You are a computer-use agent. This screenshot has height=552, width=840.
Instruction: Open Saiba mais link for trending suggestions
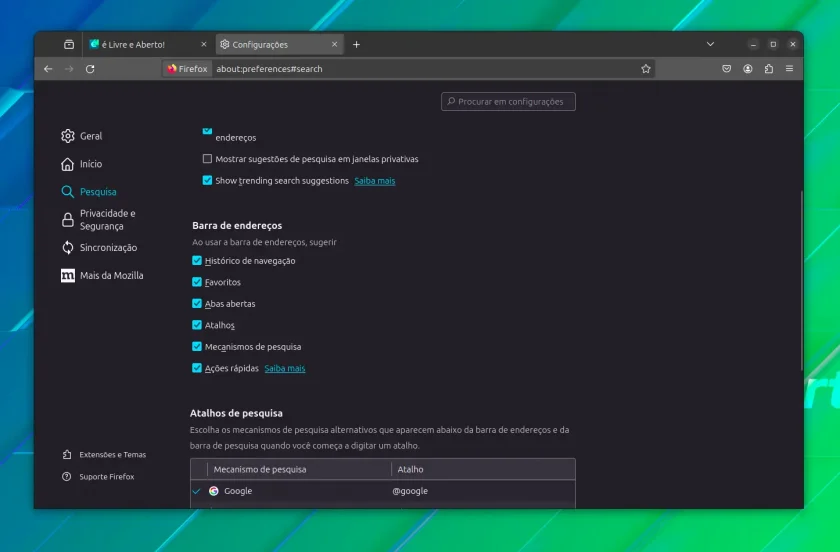[374, 181]
